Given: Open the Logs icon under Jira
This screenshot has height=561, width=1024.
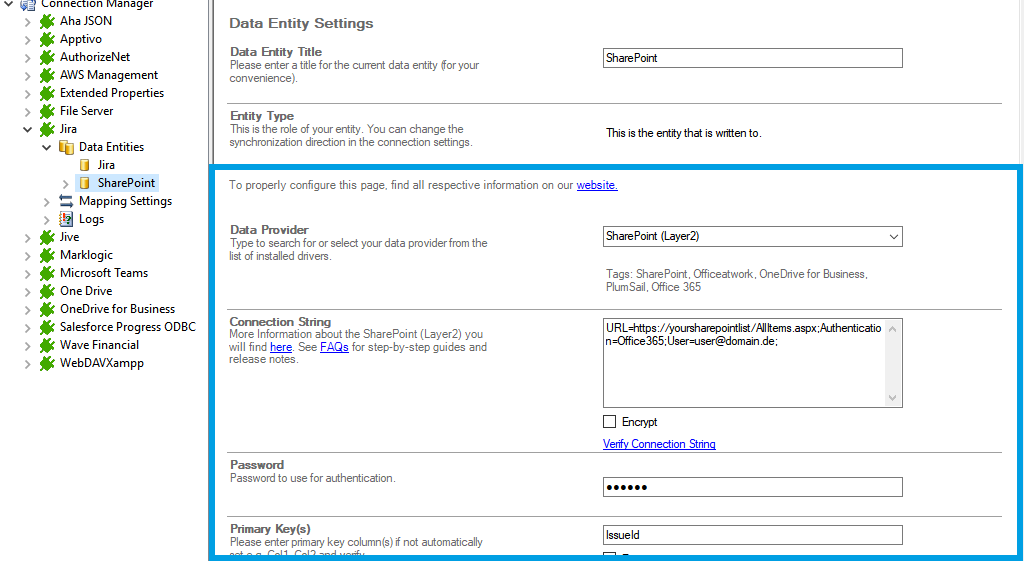Looking at the screenshot, I should click(x=66, y=219).
